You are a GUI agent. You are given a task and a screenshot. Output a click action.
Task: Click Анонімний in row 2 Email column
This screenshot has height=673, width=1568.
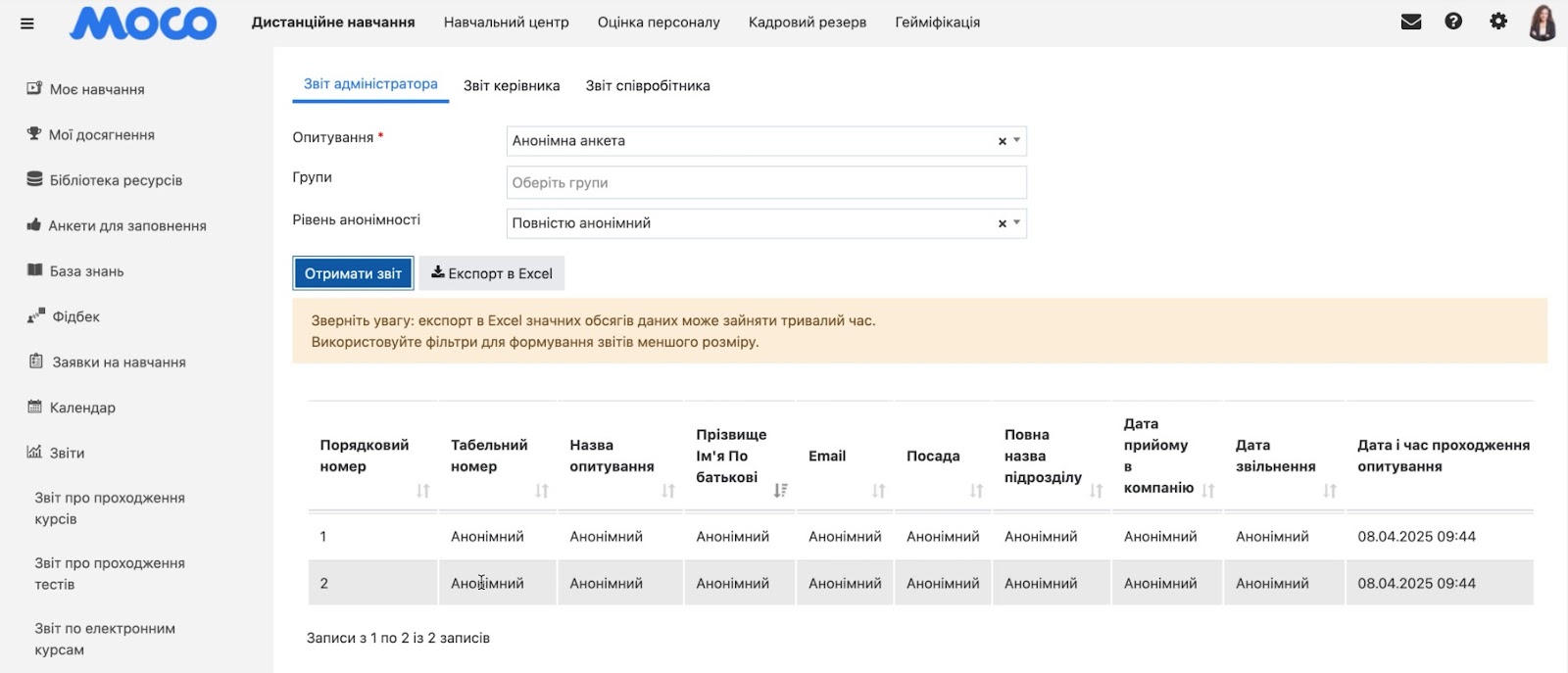[845, 583]
